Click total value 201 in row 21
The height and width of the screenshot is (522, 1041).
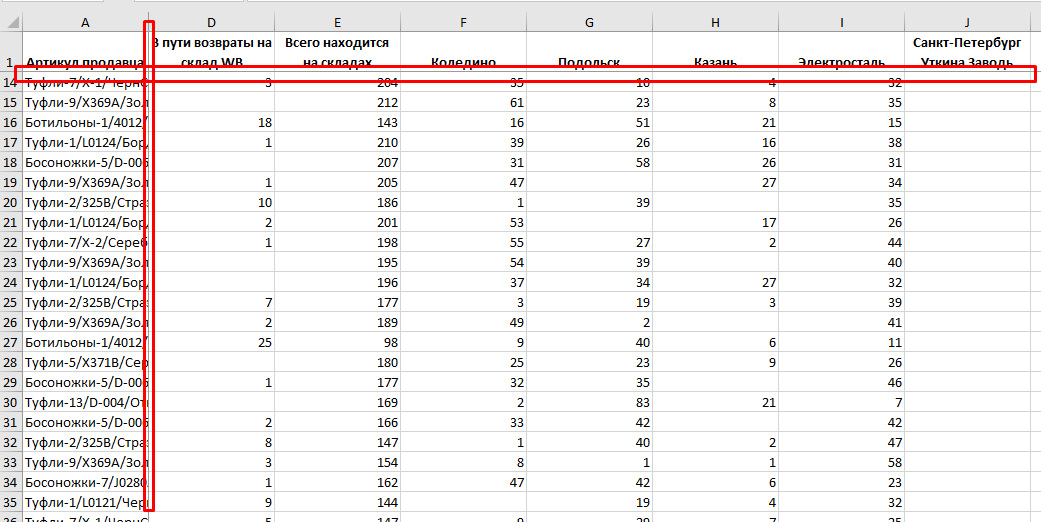[337, 222]
